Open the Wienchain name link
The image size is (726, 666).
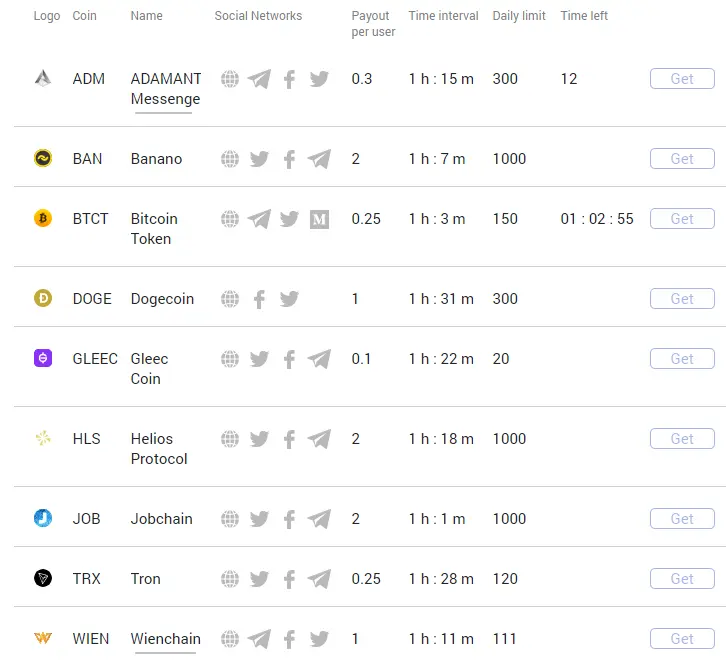165,639
